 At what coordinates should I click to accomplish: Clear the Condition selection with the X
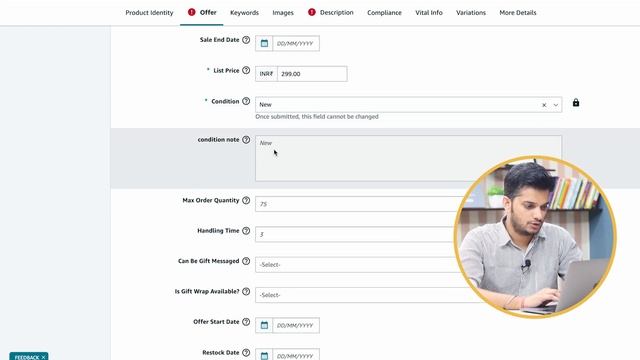544,105
